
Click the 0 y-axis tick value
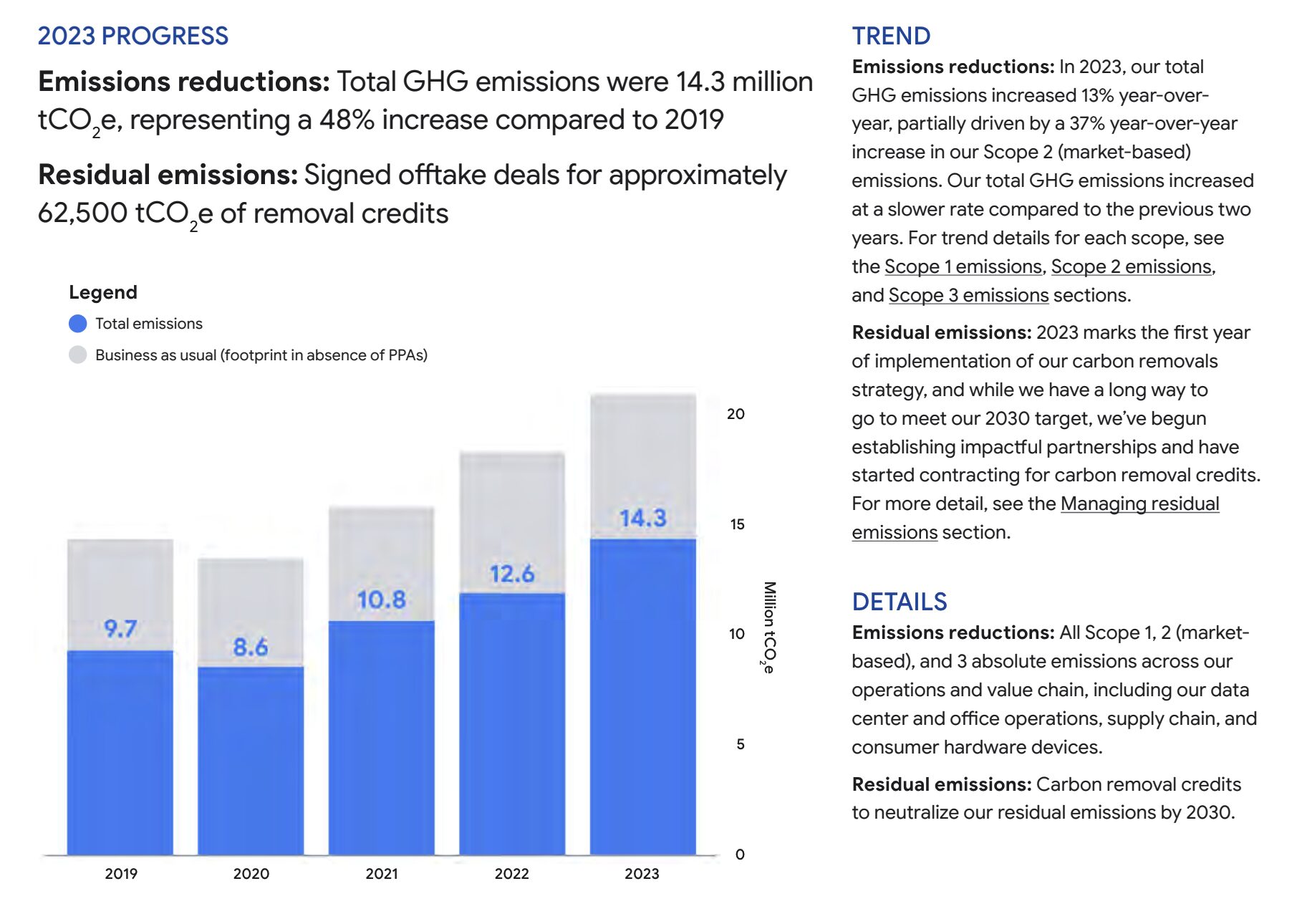click(x=741, y=855)
